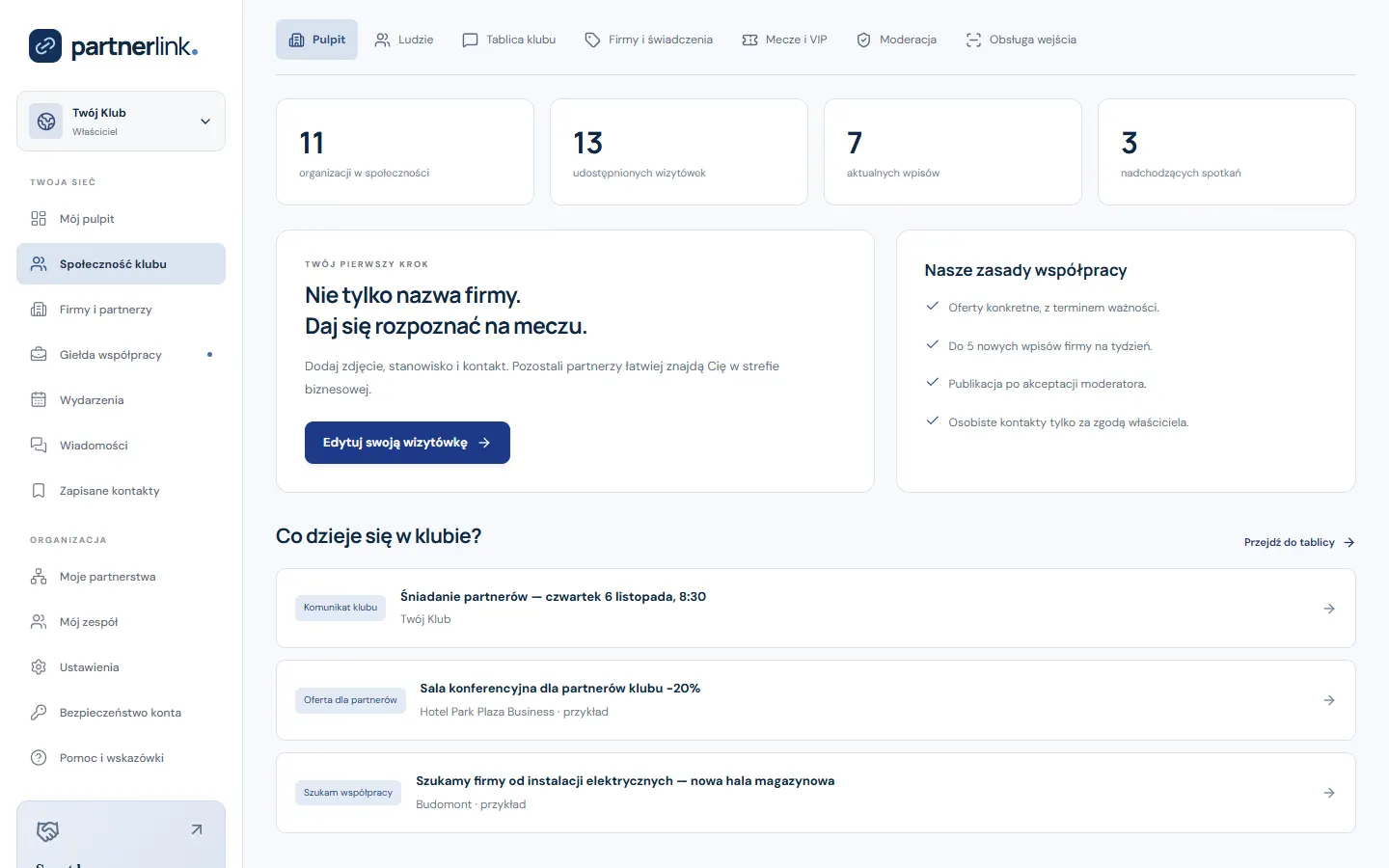Image resolution: width=1389 pixels, height=868 pixels.
Task: Select the Moderacja tab
Action: click(x=896, y=40)
